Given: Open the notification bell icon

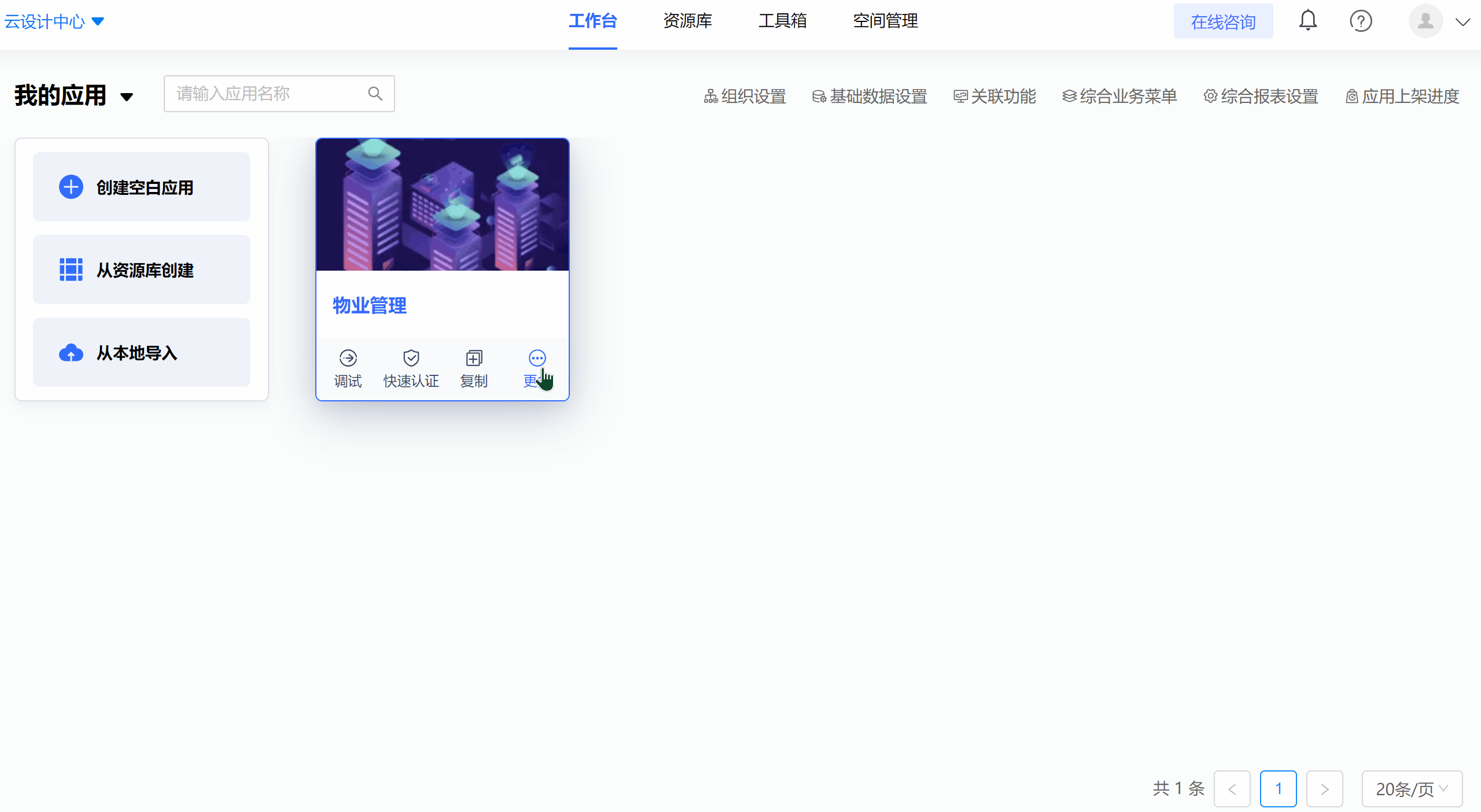Looking at the screenshot, I should [x=1308, y=21].
